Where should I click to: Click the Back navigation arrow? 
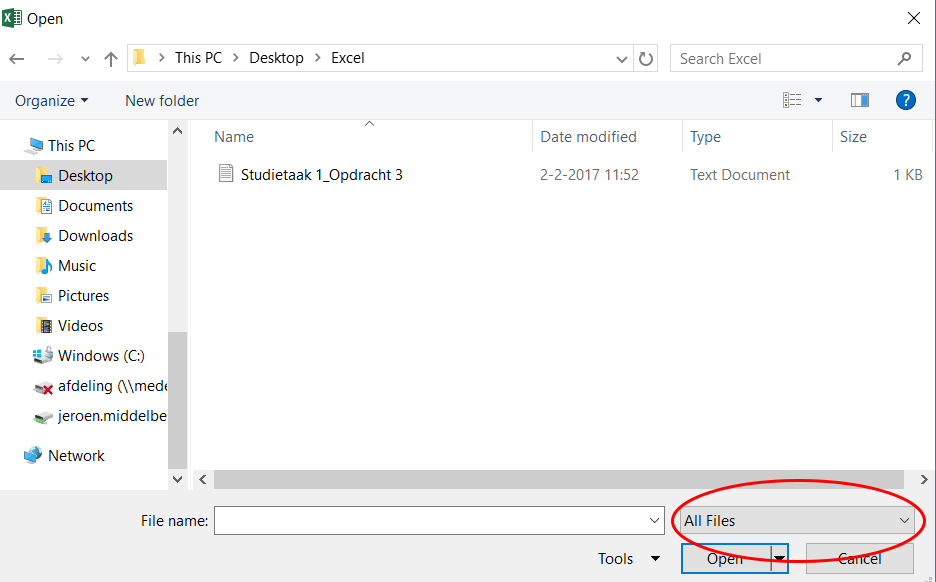17,58
